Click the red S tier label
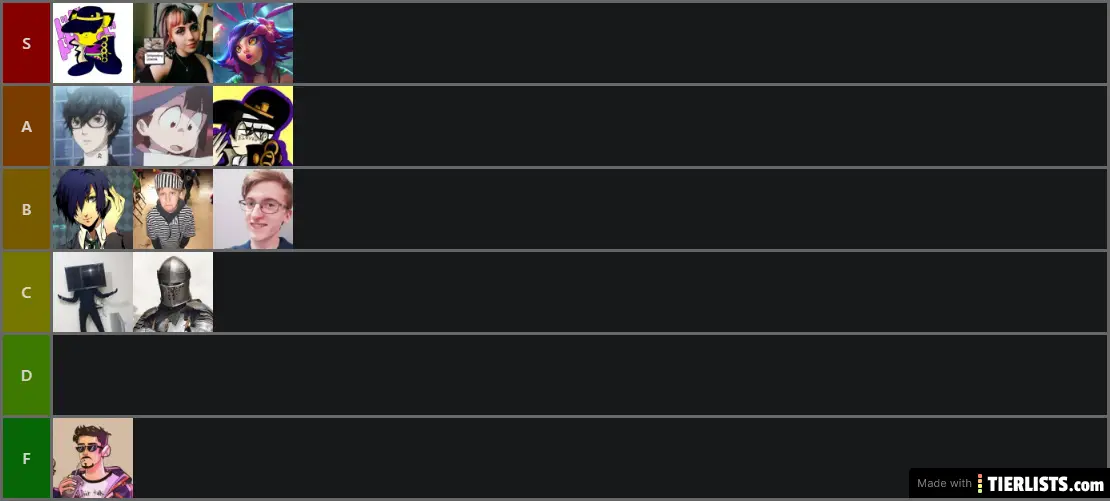1110x502 pixels. coord(26,43)
